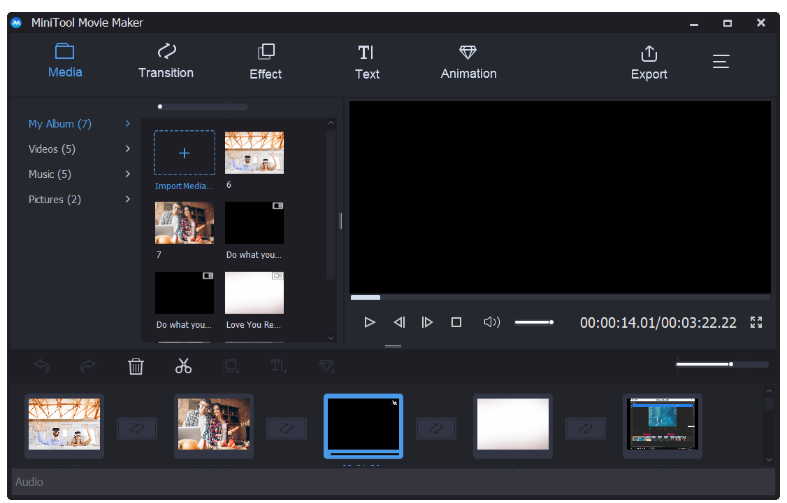The height and width of the screenshot is (503, 787).
Task: Click timeline scrollbar down arrow
Action: pos(768,460)
